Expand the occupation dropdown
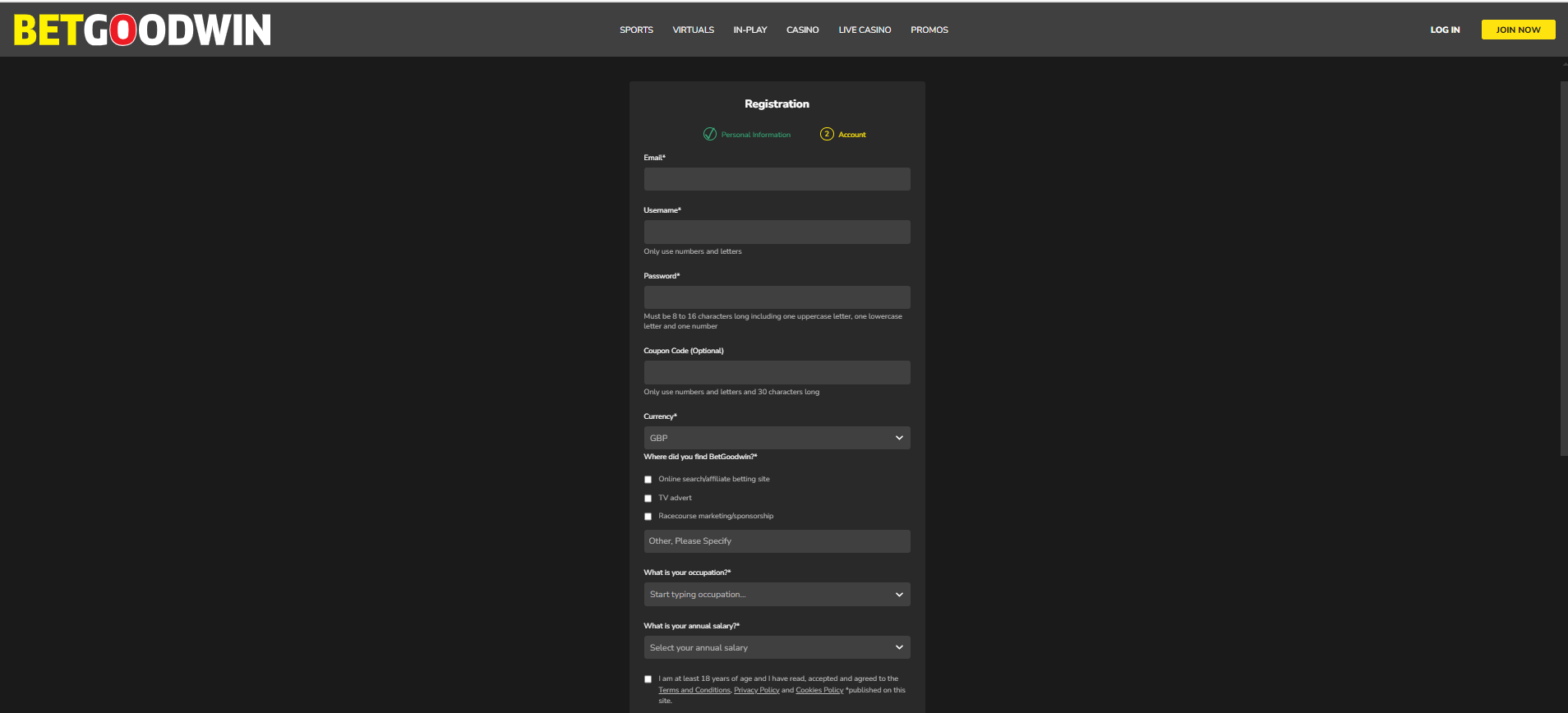This screenshot has width=1568, height=713. pos(777,595)
